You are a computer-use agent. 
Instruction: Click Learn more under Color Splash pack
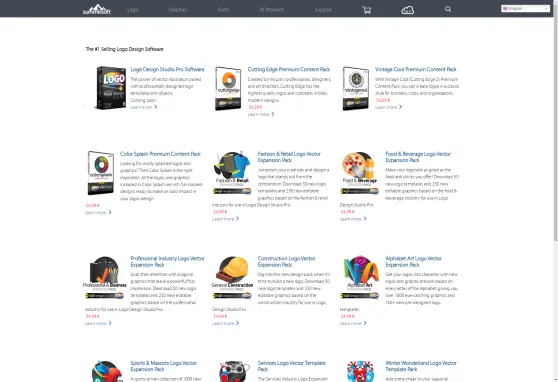pyautogui.click(x=98, y=213)
